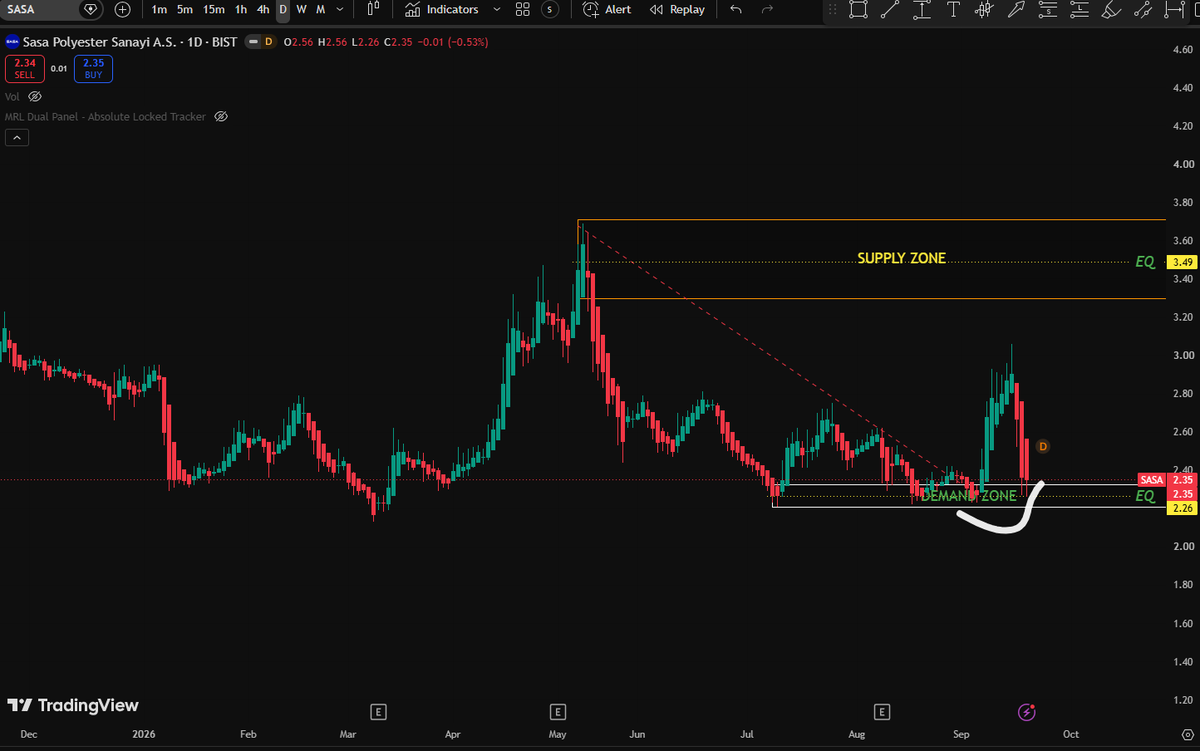This screenshot has width=1200, height=751.
Task: Click the earnings E marker near Mar
Action: pos(378,712)
